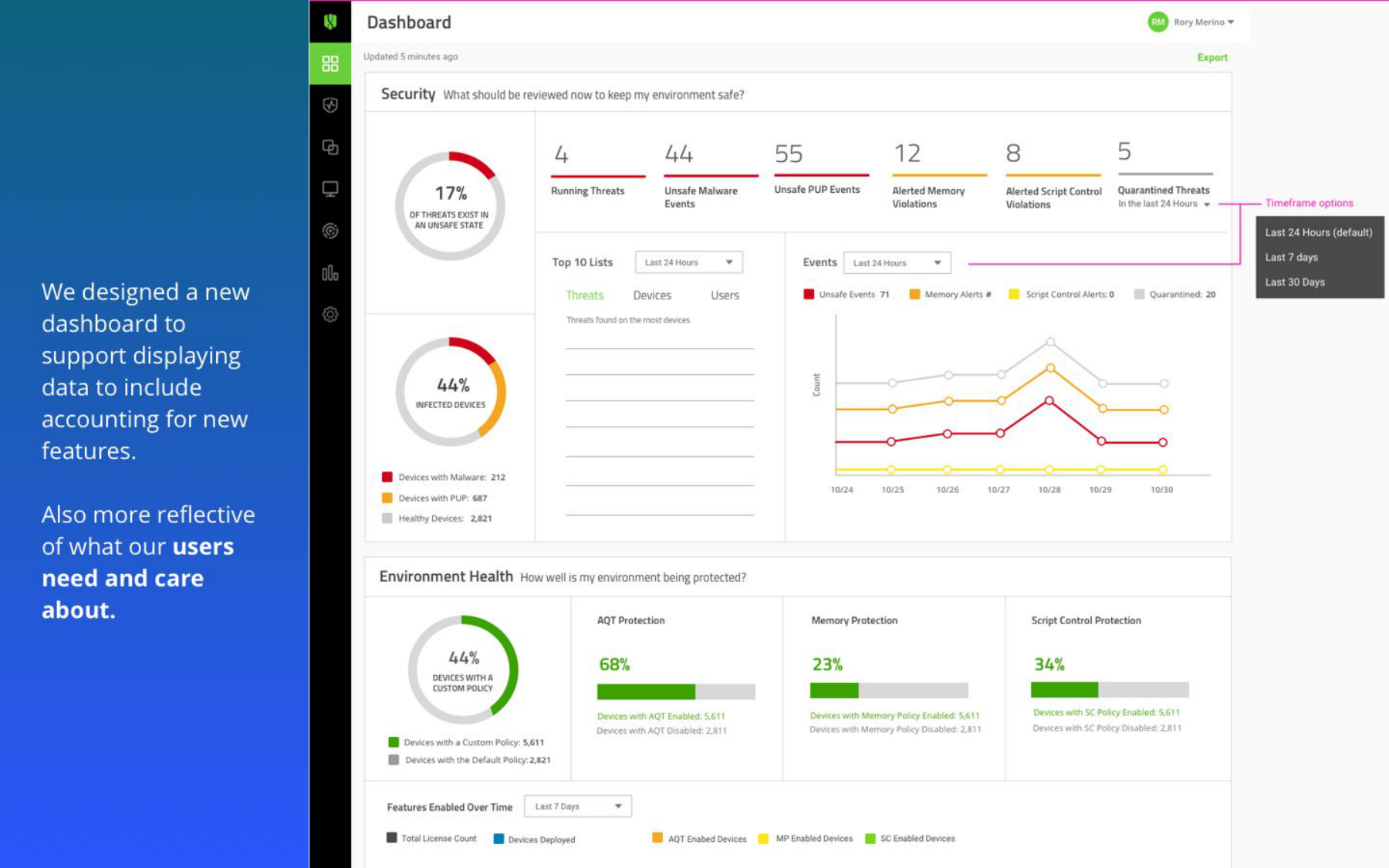1389x868 pixels.
Task: Toggle Memory Alerts orange legend swatch
Action: click(x=914, y=294)
